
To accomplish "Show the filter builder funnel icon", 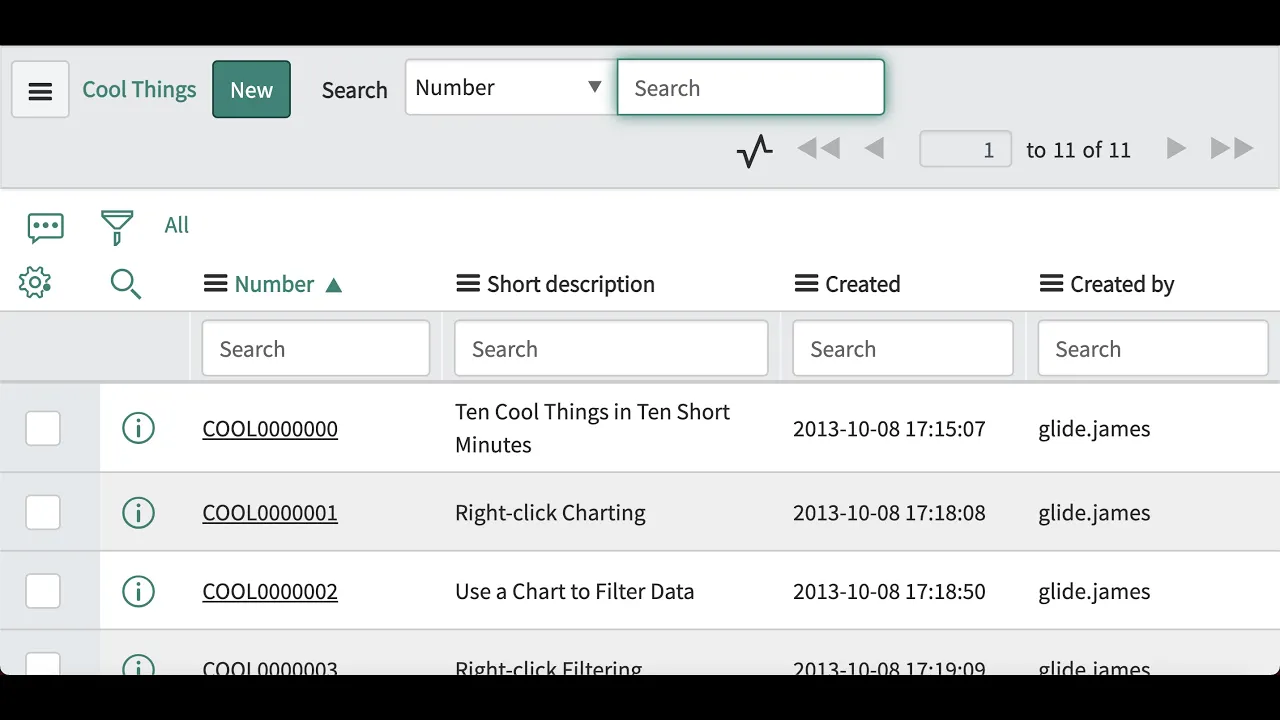I will pos(117,227).
